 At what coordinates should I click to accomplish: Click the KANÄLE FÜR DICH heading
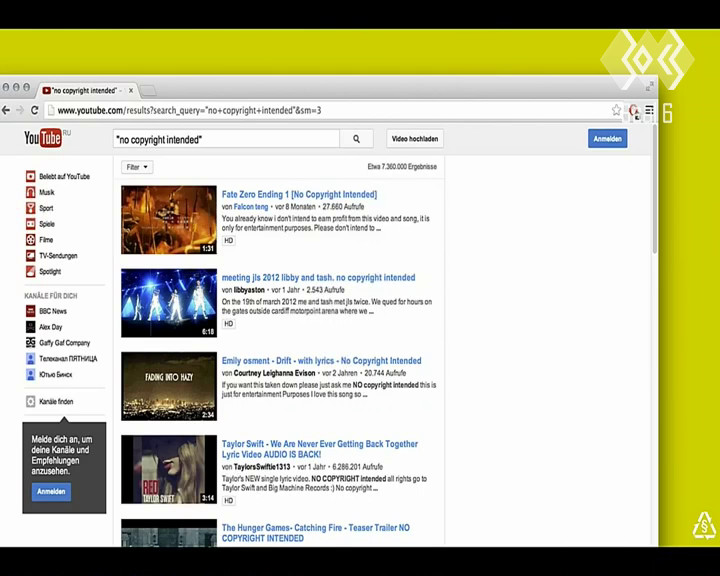click(51, 296)
